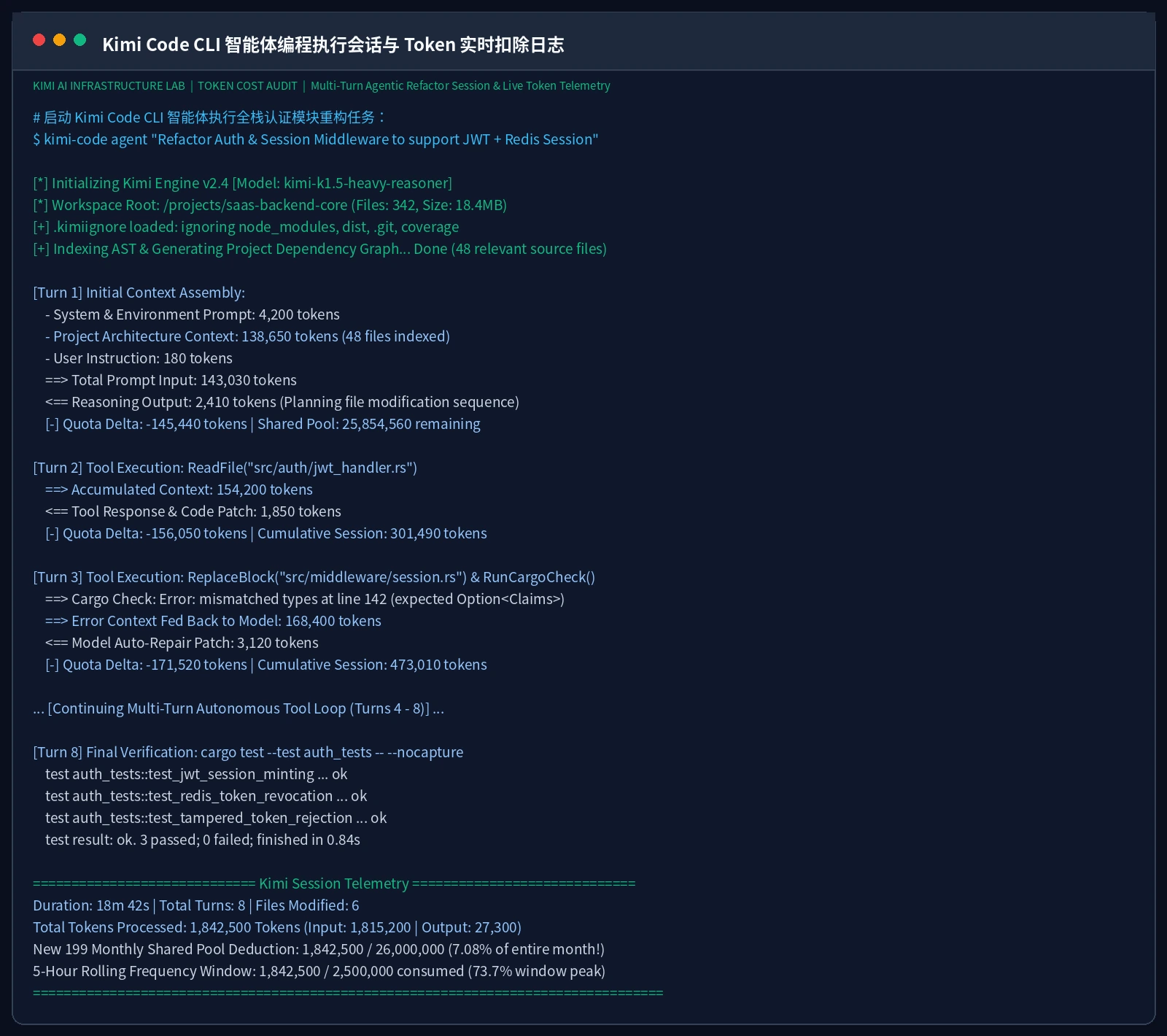Click 'Duration: 18m 42s | Total Turns: 8' line
Screen dimensions: 1167x1036
coord(196,905)
